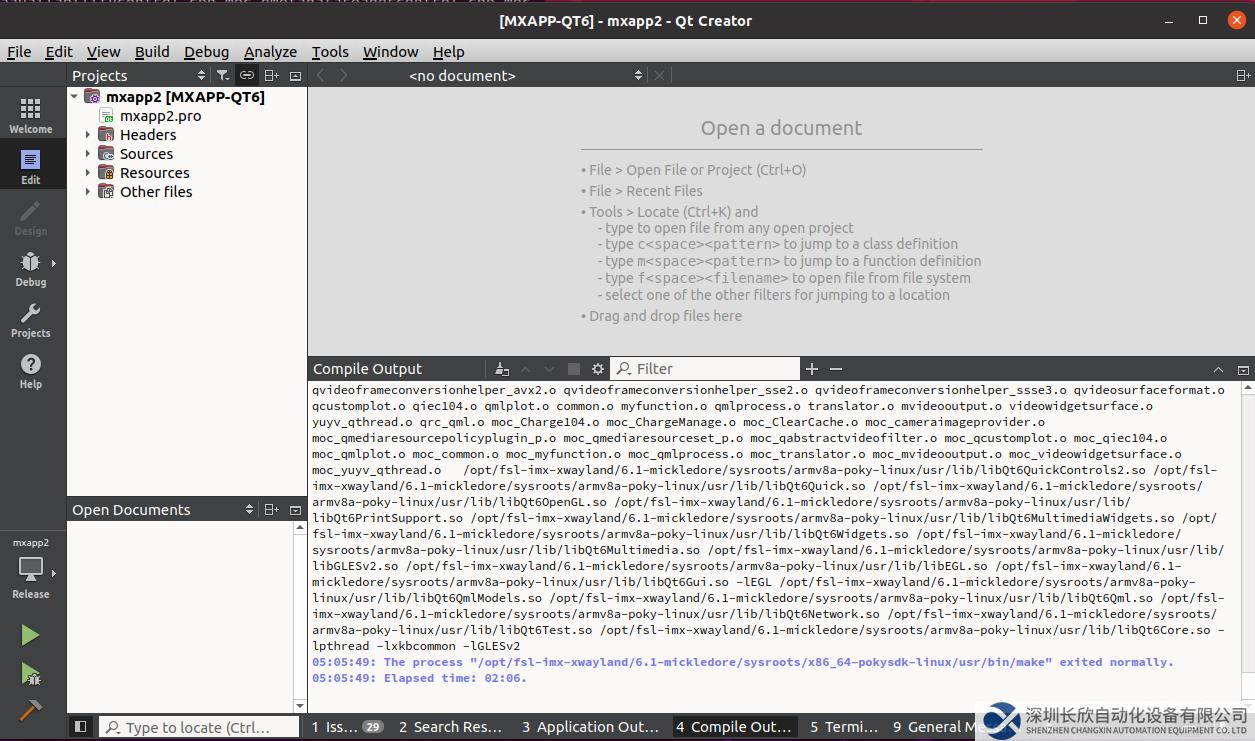Open the View menu
The height and width of the screenshot is (741, 1255).
point(103,52)
